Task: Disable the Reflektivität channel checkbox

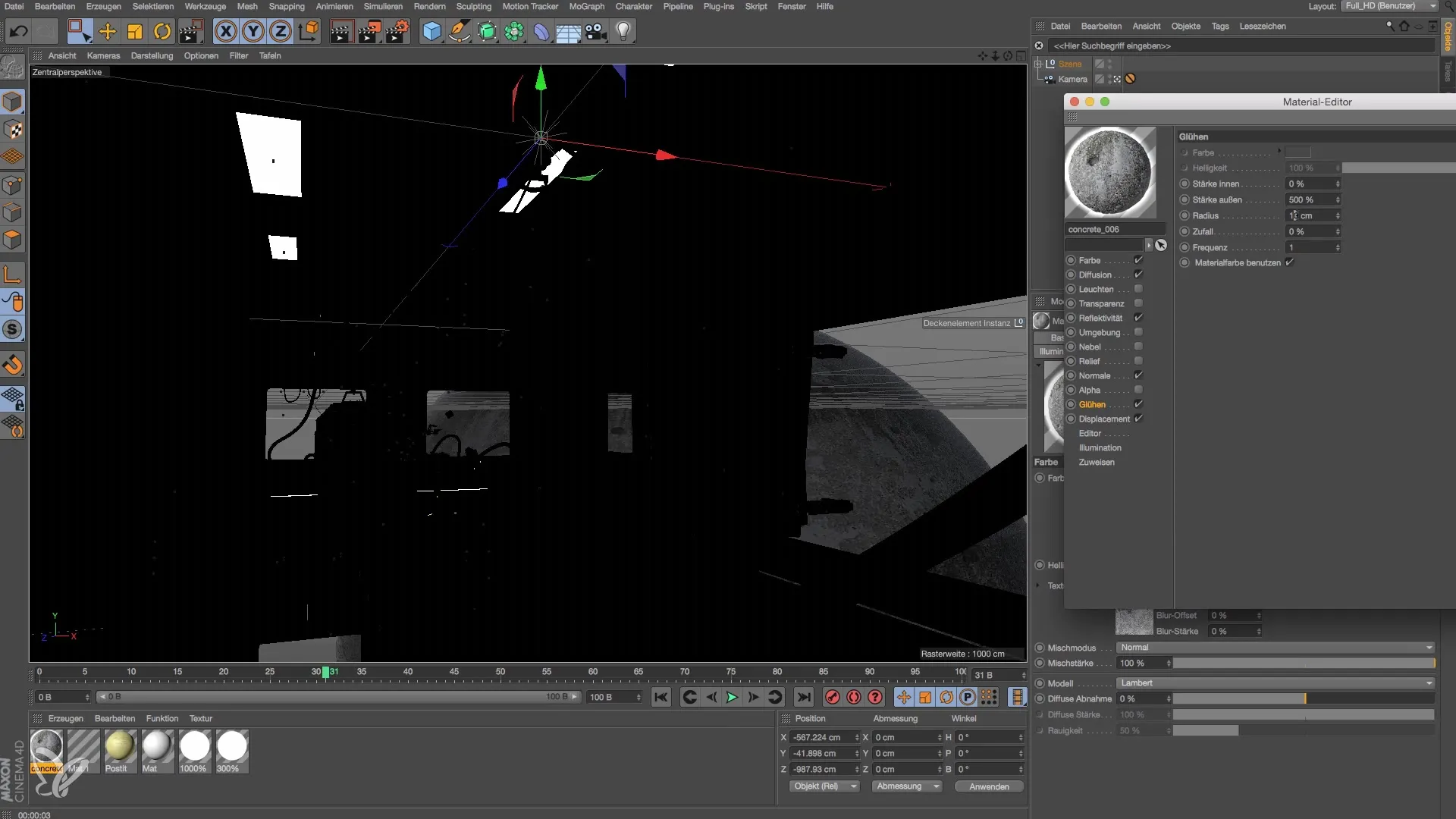Action: point(1138,318)
